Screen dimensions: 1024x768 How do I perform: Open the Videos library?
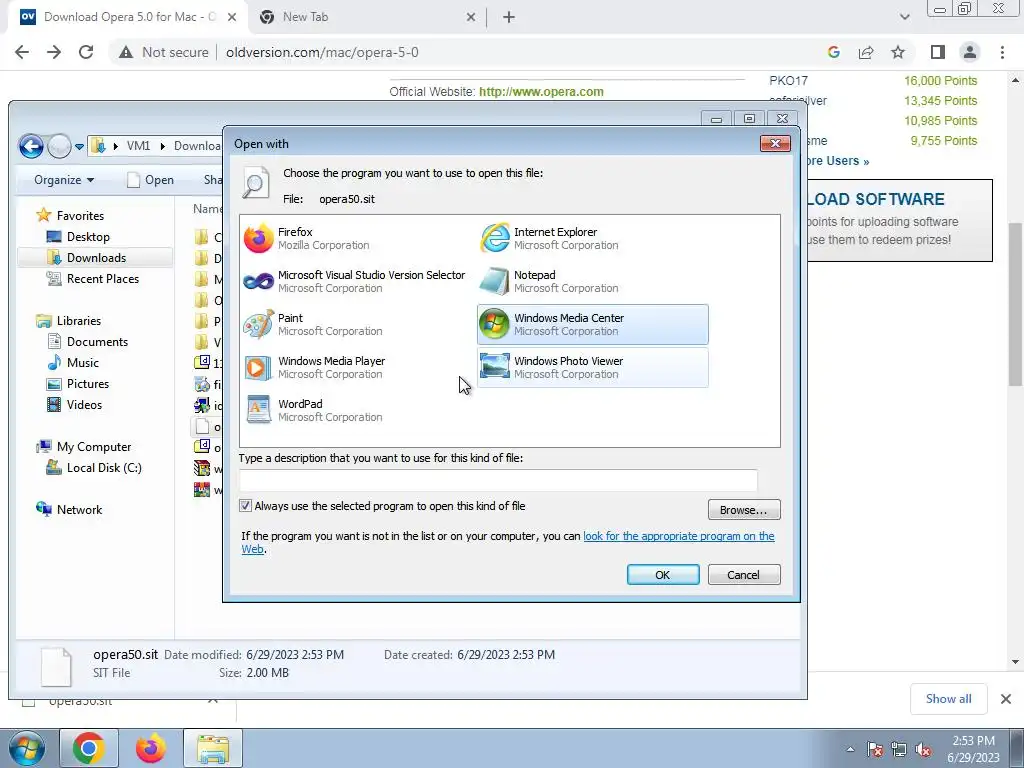click(84, 405)
